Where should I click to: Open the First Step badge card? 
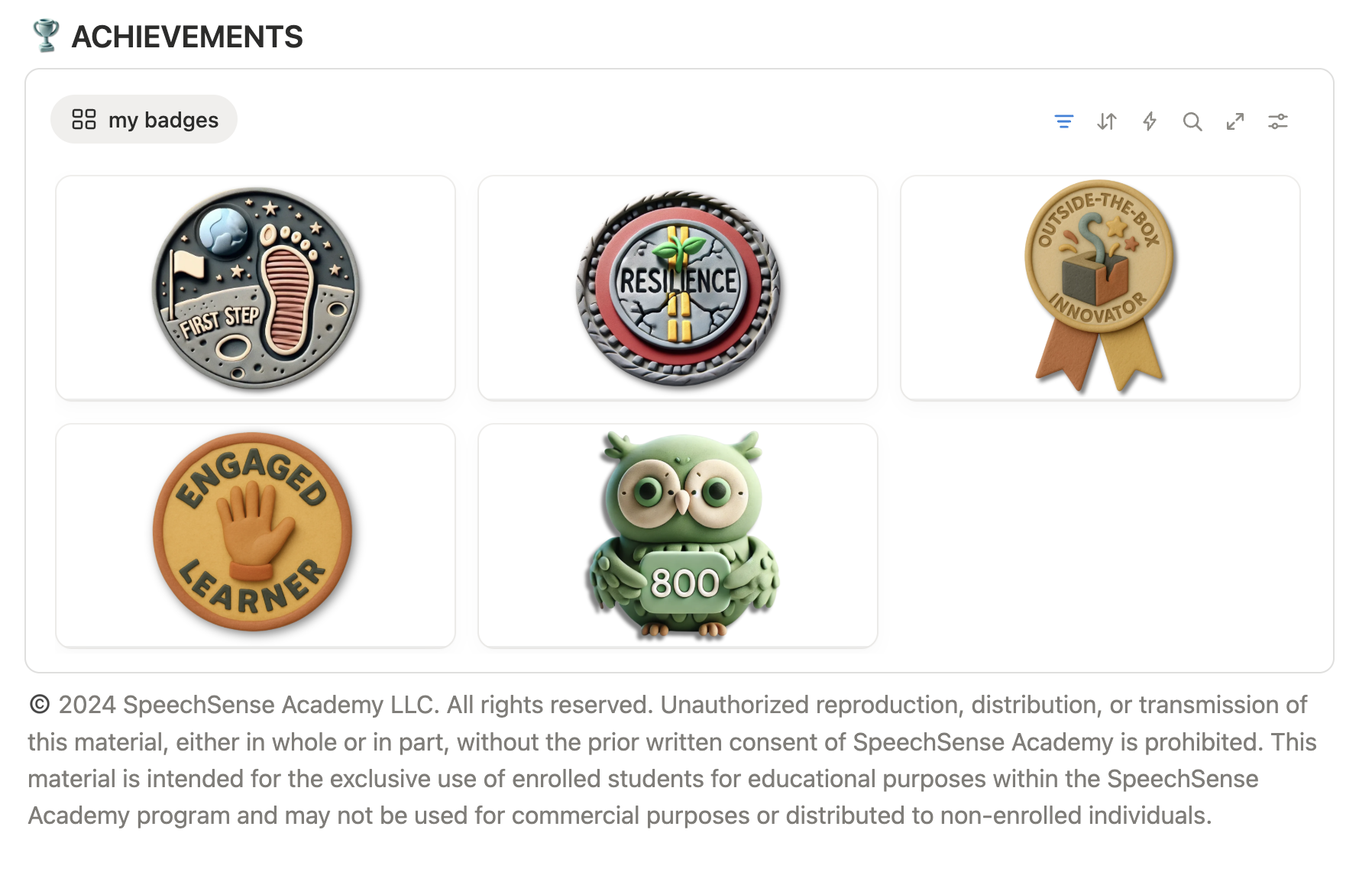(x=255, y=288)
